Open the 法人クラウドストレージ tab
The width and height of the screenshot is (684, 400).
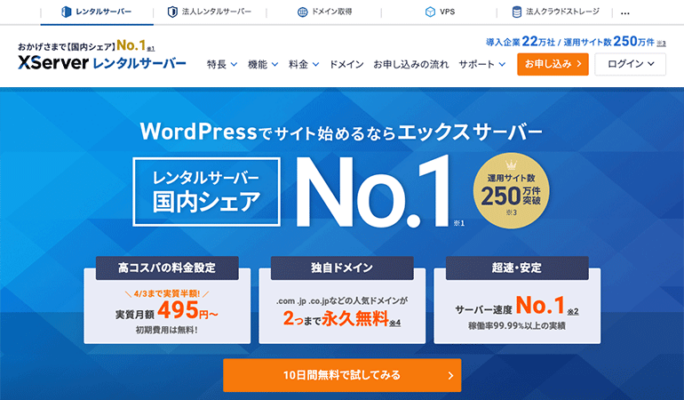pyautogui.click(x=555, y=12)
